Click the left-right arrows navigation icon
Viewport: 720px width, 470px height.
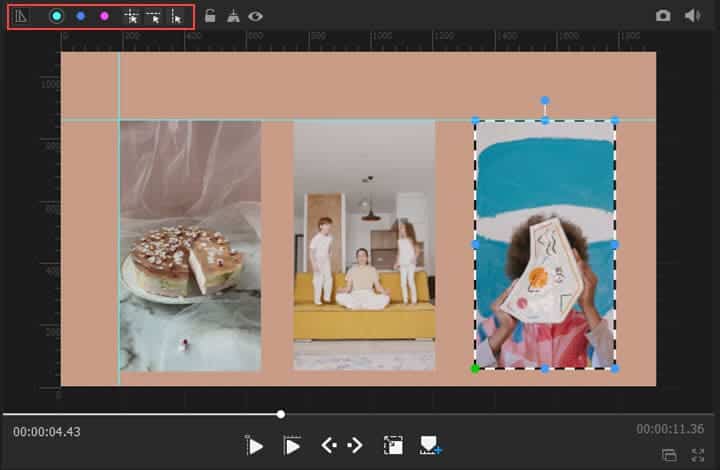(x=341, y=446)
